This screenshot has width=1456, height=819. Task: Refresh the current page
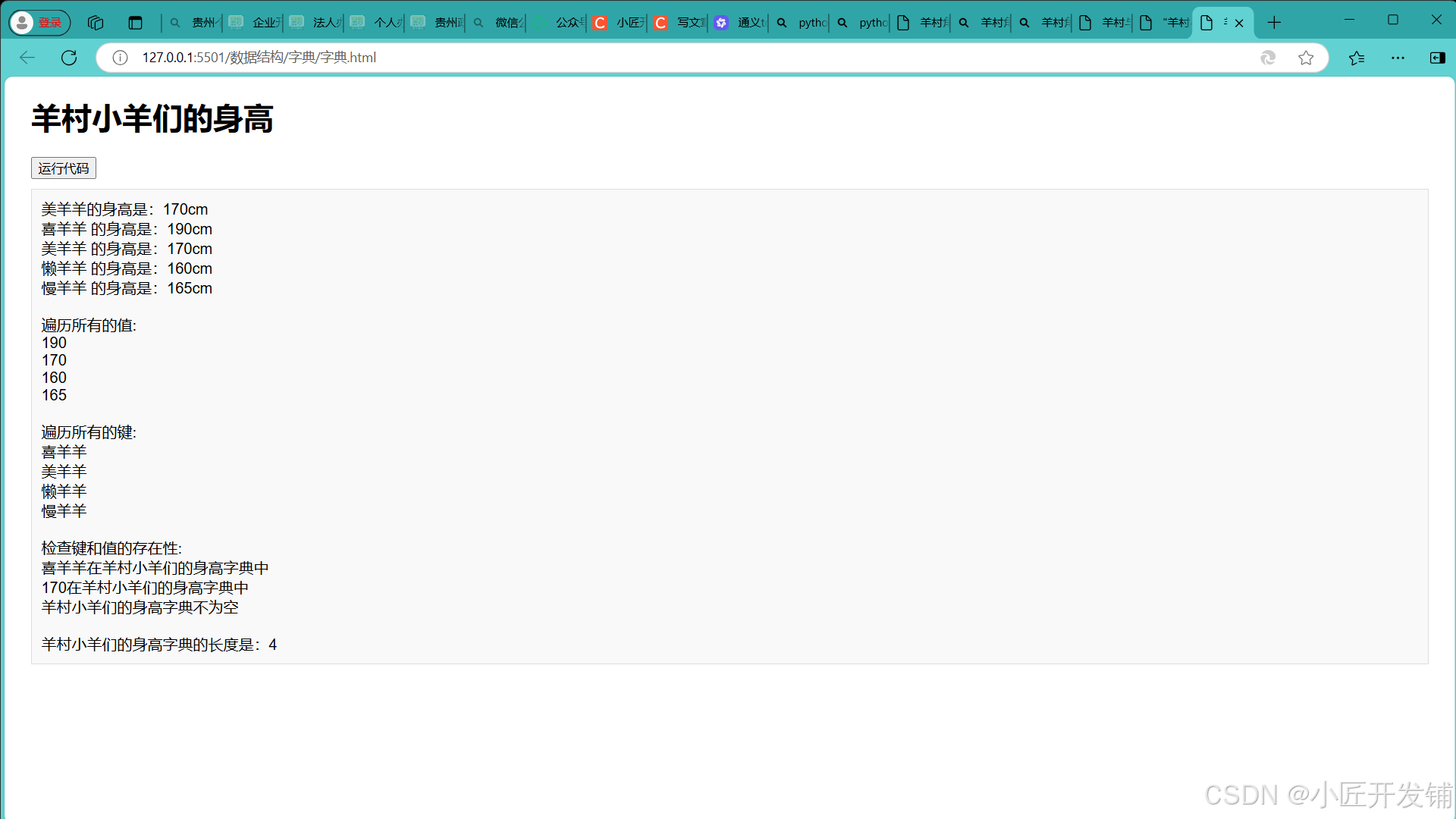click(69, 58)
